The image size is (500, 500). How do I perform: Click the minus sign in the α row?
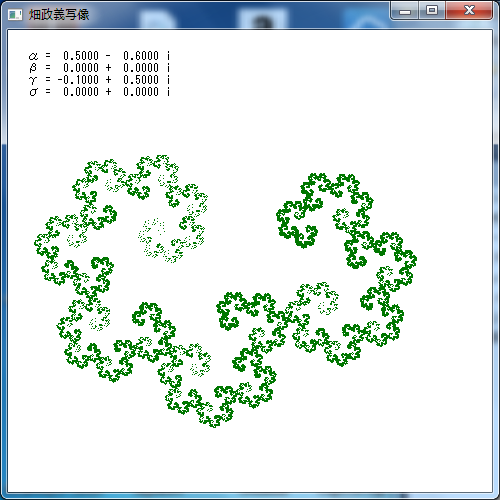[108, 56]
